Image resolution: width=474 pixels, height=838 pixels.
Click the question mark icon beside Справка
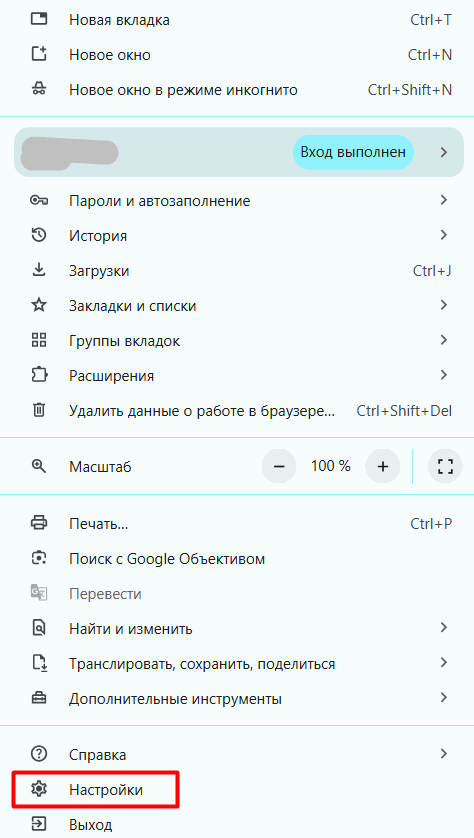(39, 754)
